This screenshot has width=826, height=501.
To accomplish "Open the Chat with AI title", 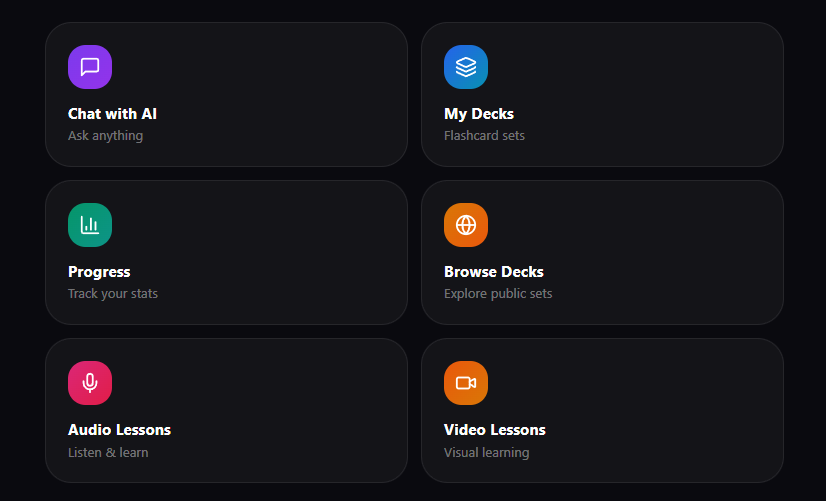I will click(112, 114).
